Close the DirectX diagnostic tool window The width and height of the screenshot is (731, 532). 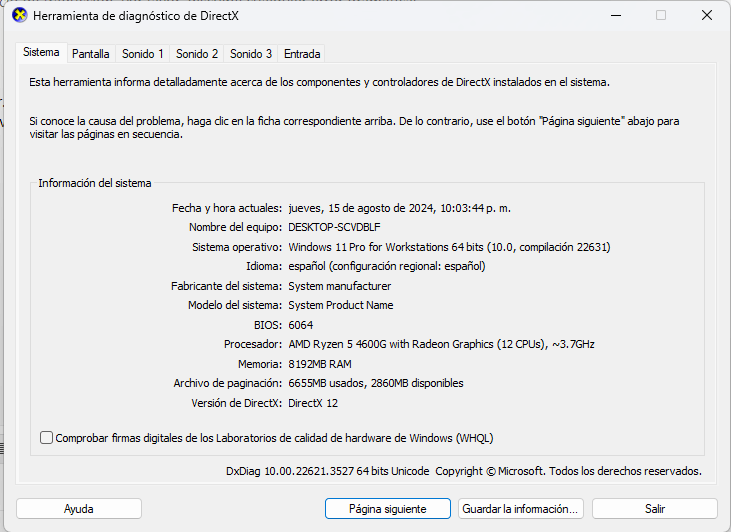pos(707,15)
